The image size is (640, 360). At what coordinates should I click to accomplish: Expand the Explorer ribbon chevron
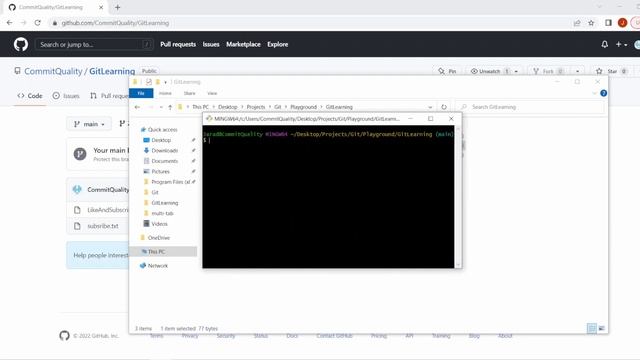click(594, 93)
